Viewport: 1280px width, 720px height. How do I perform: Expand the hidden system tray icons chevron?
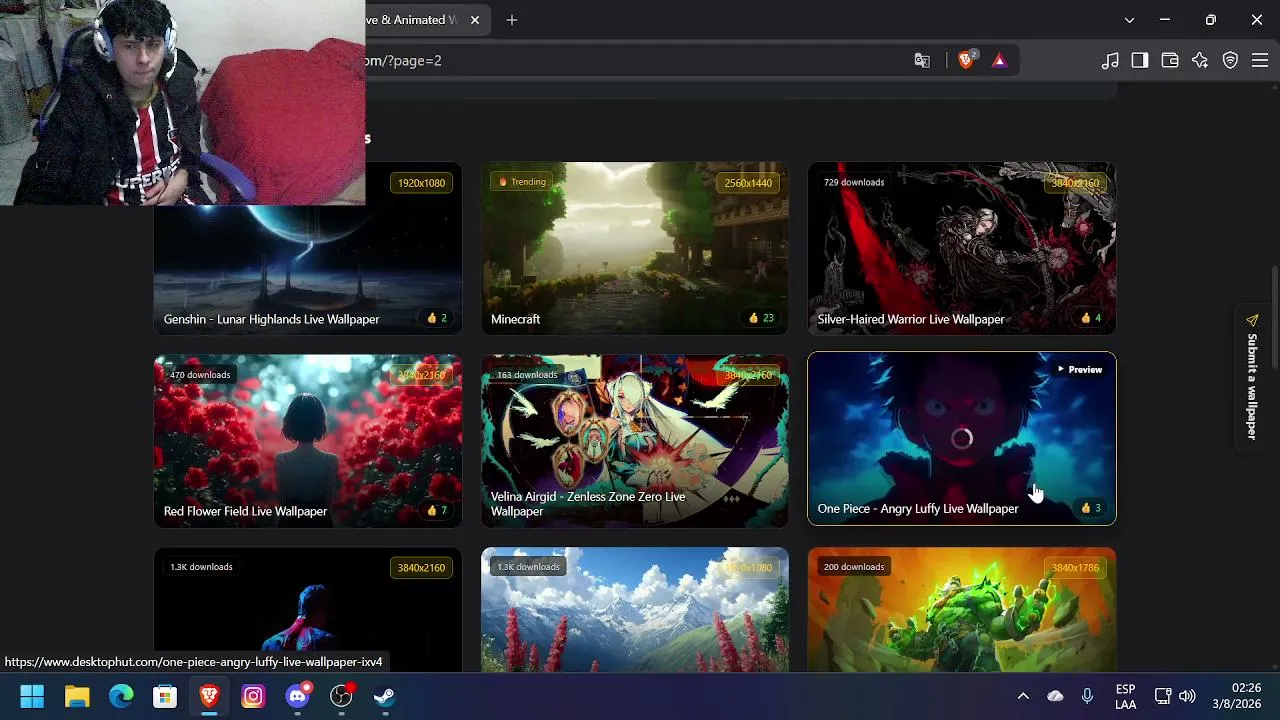[x=1023, y=696]
